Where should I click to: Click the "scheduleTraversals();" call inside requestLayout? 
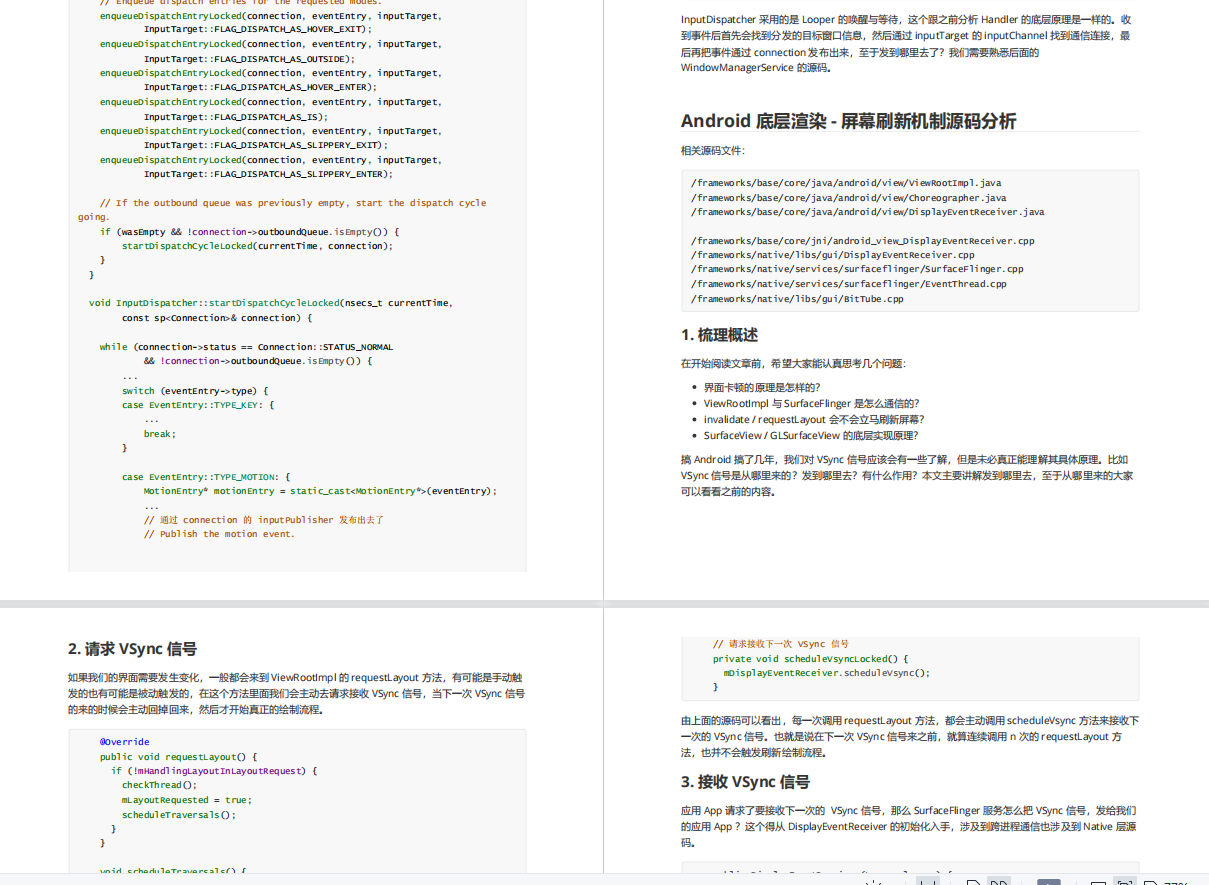pos(179,815)
